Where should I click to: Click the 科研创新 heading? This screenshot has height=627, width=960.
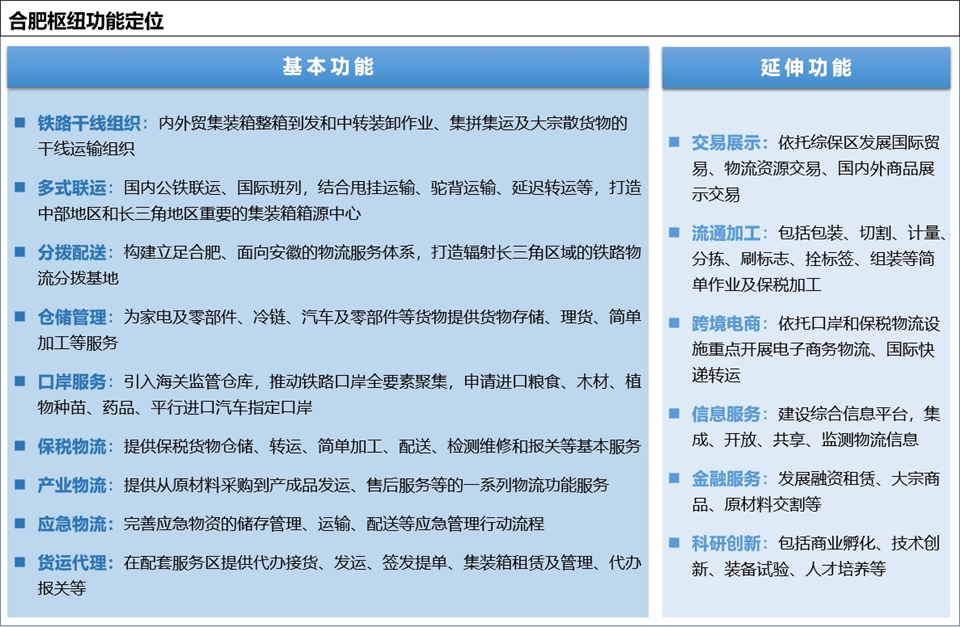point(726,543)
